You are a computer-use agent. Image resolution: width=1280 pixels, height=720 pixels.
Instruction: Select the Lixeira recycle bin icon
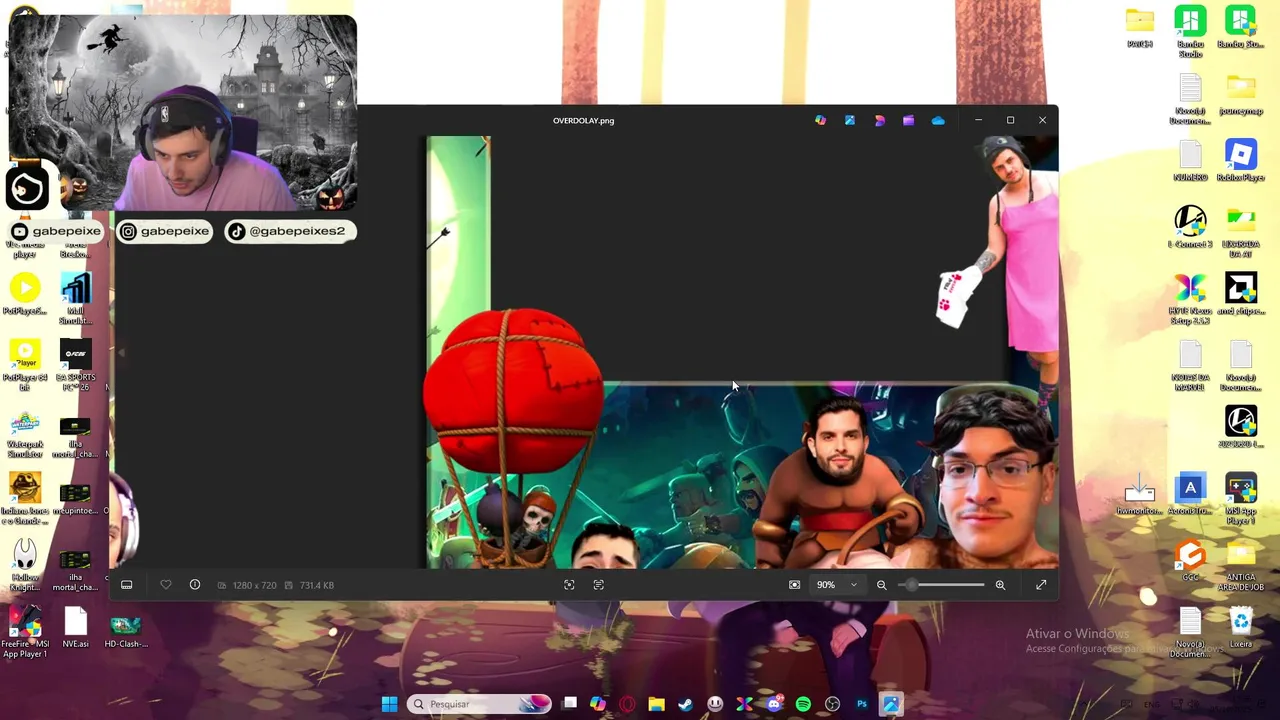point(1241,628)
